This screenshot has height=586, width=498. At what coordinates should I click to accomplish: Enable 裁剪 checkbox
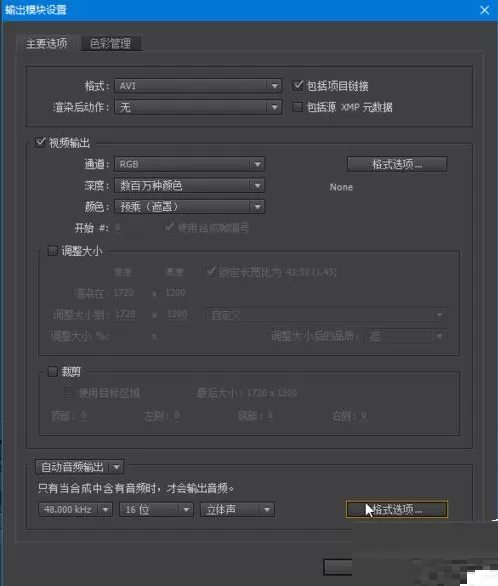point(52,371)
